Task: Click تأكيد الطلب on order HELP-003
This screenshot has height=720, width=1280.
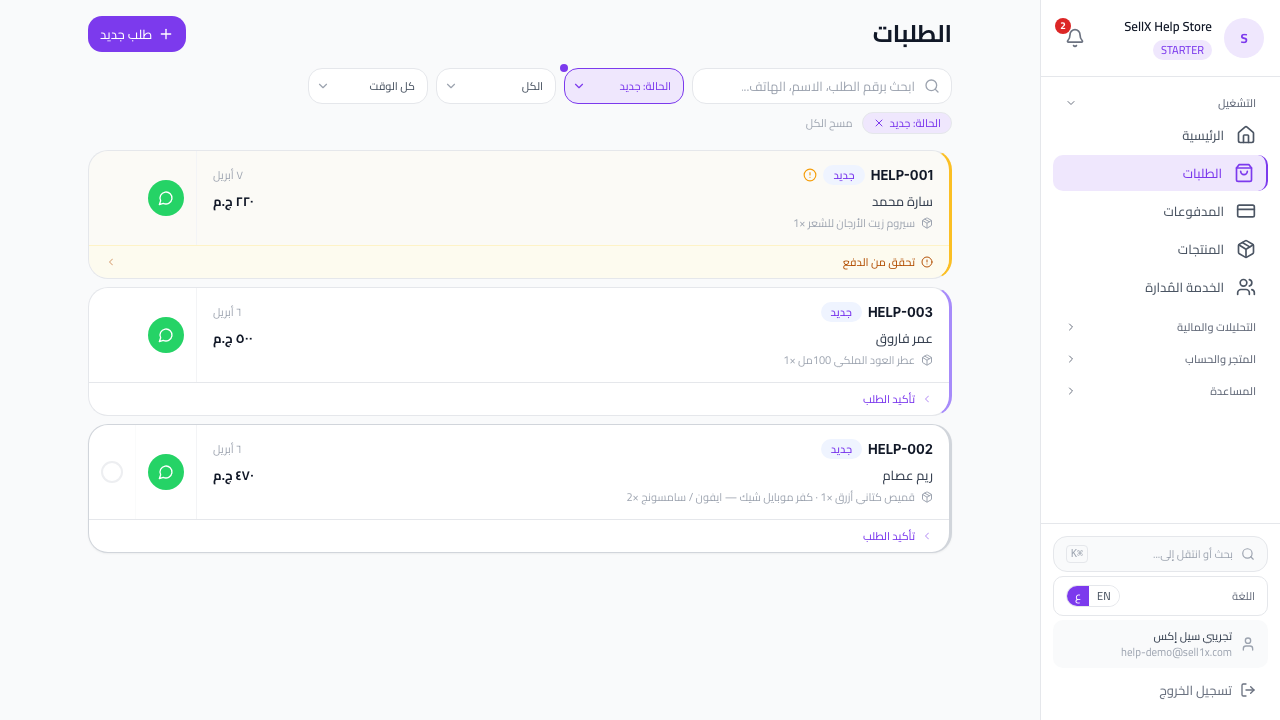Action: pyautogui.click(x=888, y=399)
